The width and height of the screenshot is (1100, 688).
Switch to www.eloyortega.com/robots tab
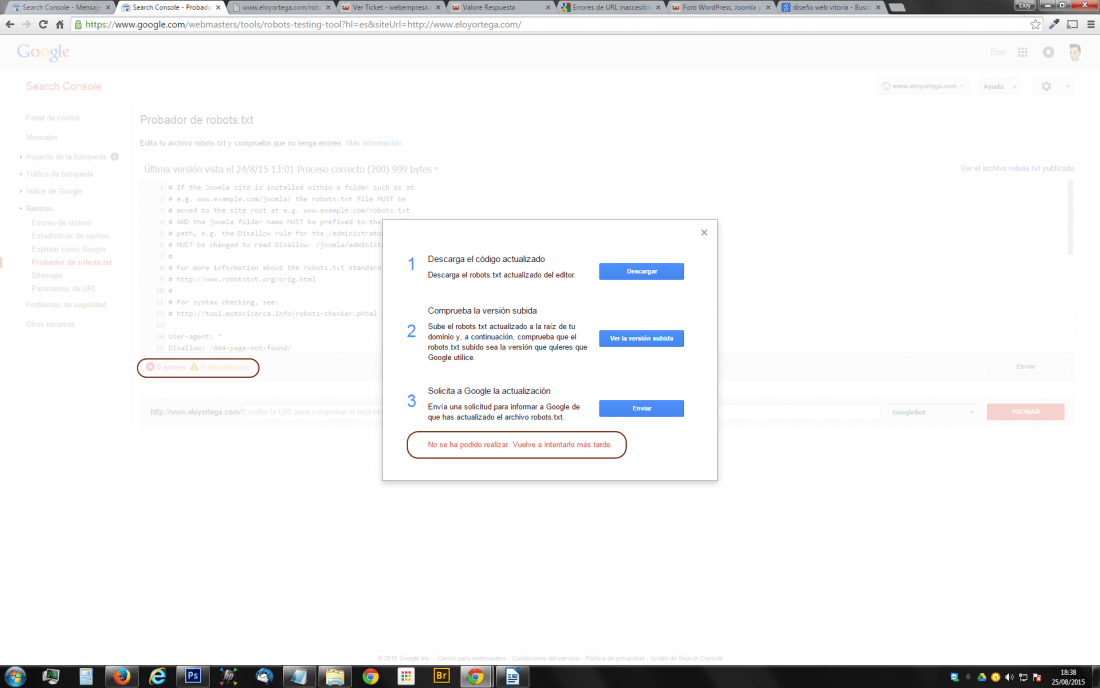tap(281, 7)
